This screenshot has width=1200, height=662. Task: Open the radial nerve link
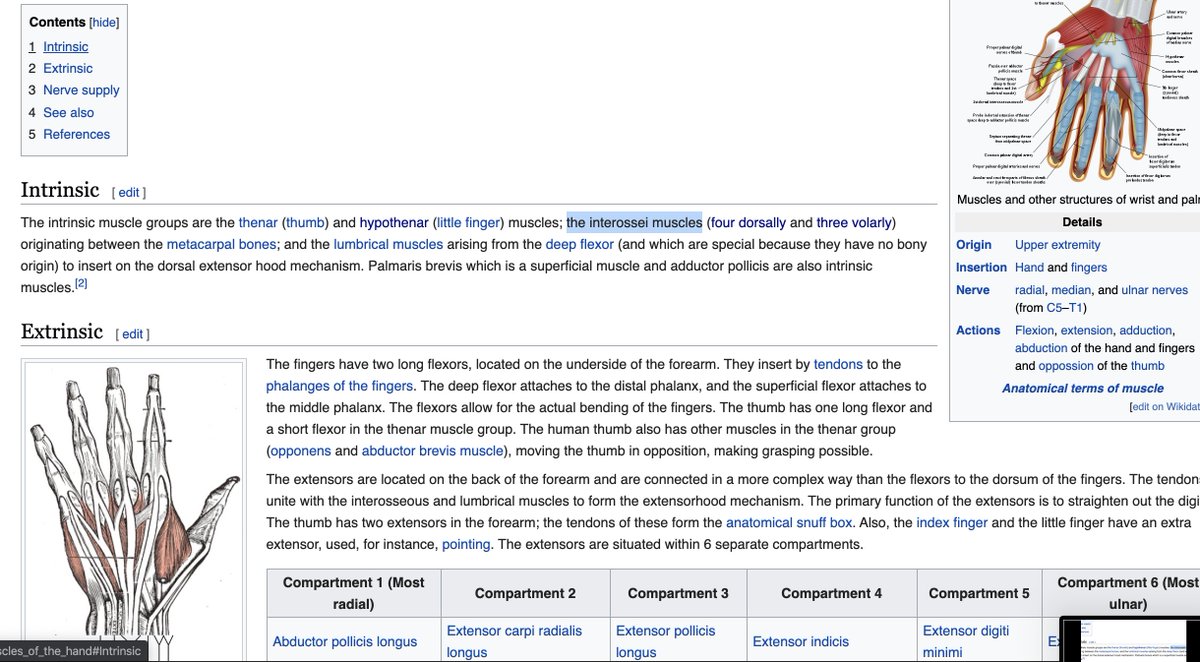click(1030, 290)
